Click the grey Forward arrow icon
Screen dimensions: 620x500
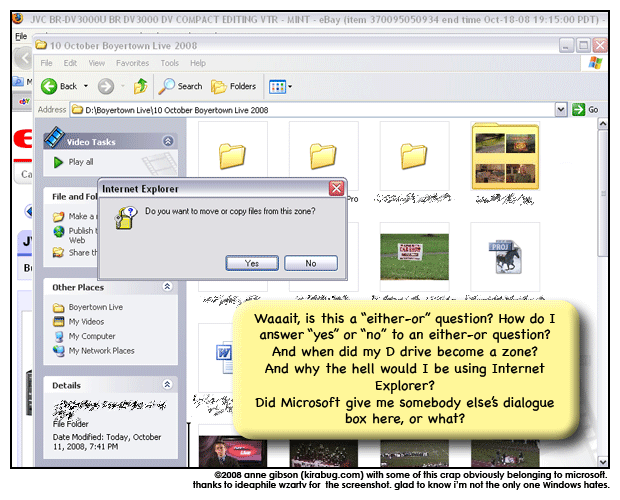[106, 86]
